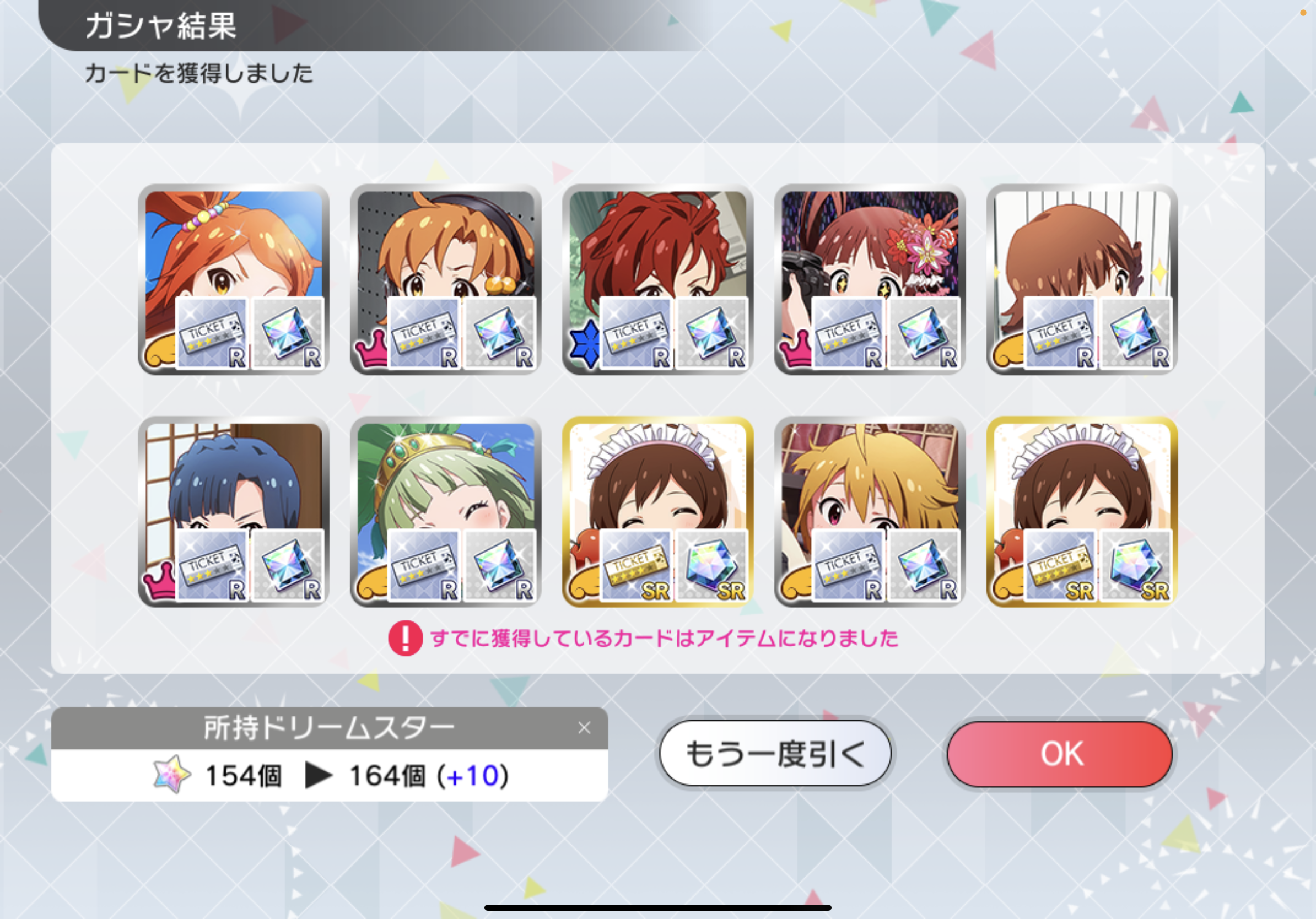Click the dream star icon beside 154個
This screenshot has width=1316, height=919.
pyautogui.click(x=172, y=775)
